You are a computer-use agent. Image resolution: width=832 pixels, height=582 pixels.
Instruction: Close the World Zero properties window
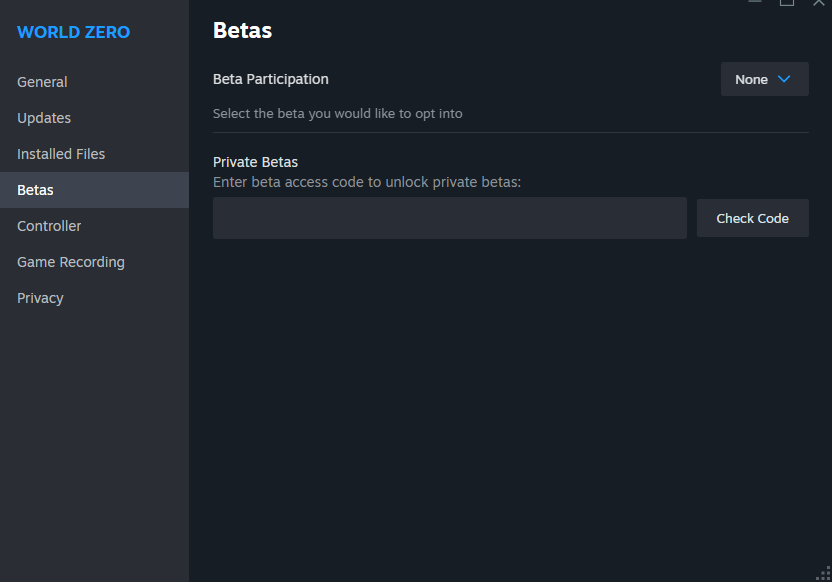point(819,3)
